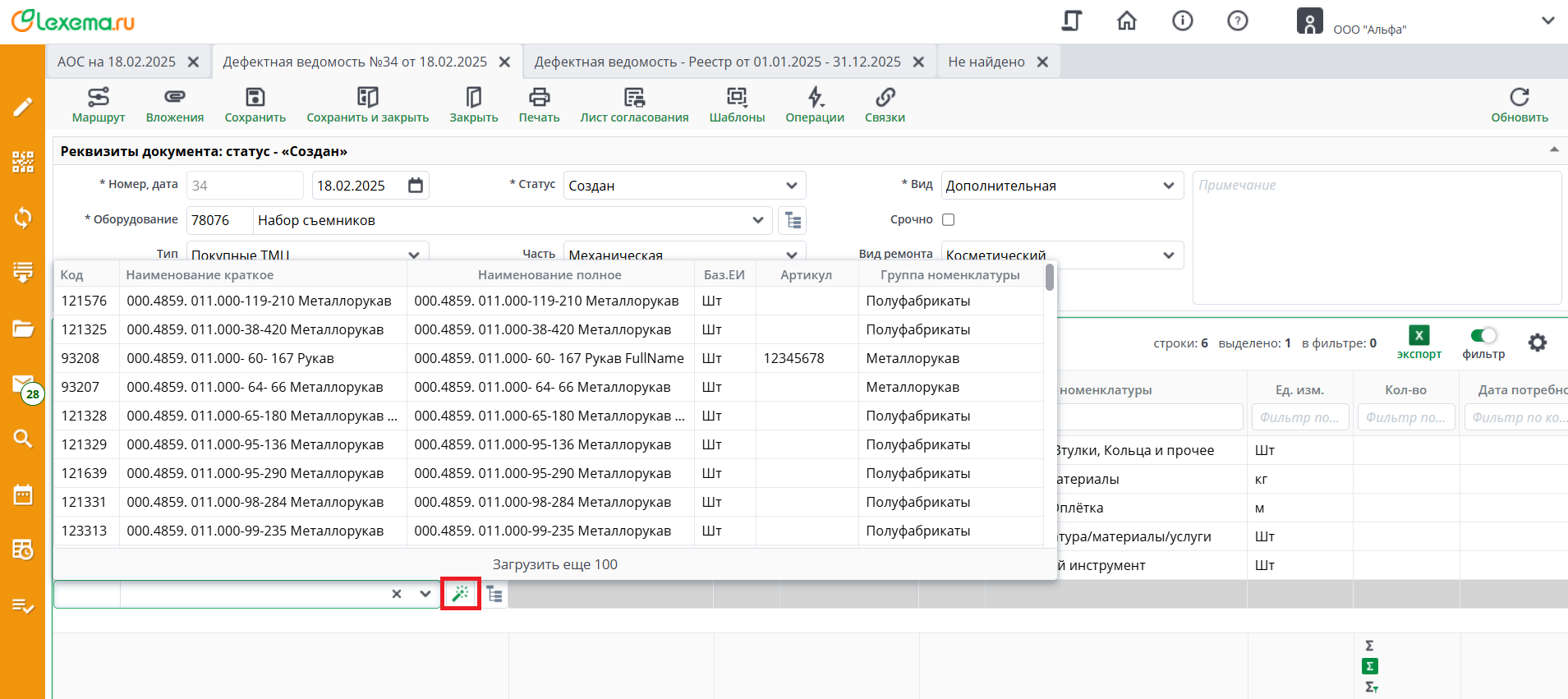
Task: Click Операции lightning icon
Action: point(814,98)
